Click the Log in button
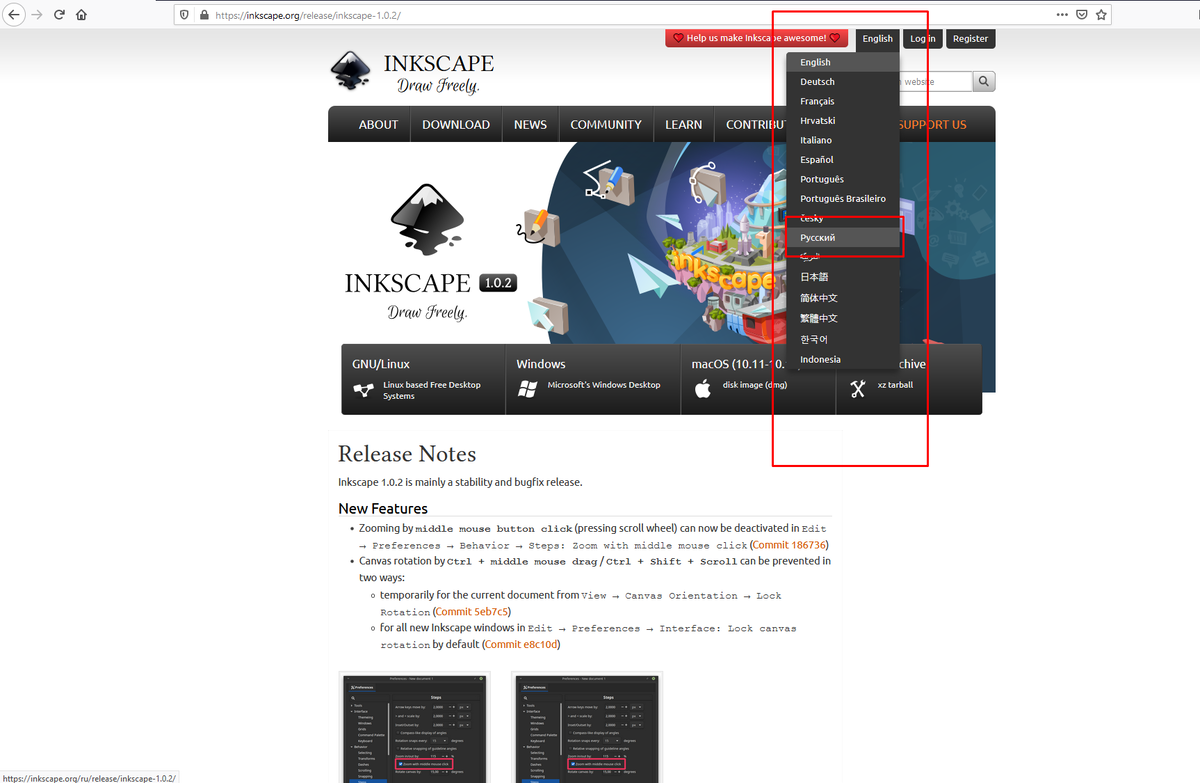The image size is (1200, 783). click(x=922, y=38)
